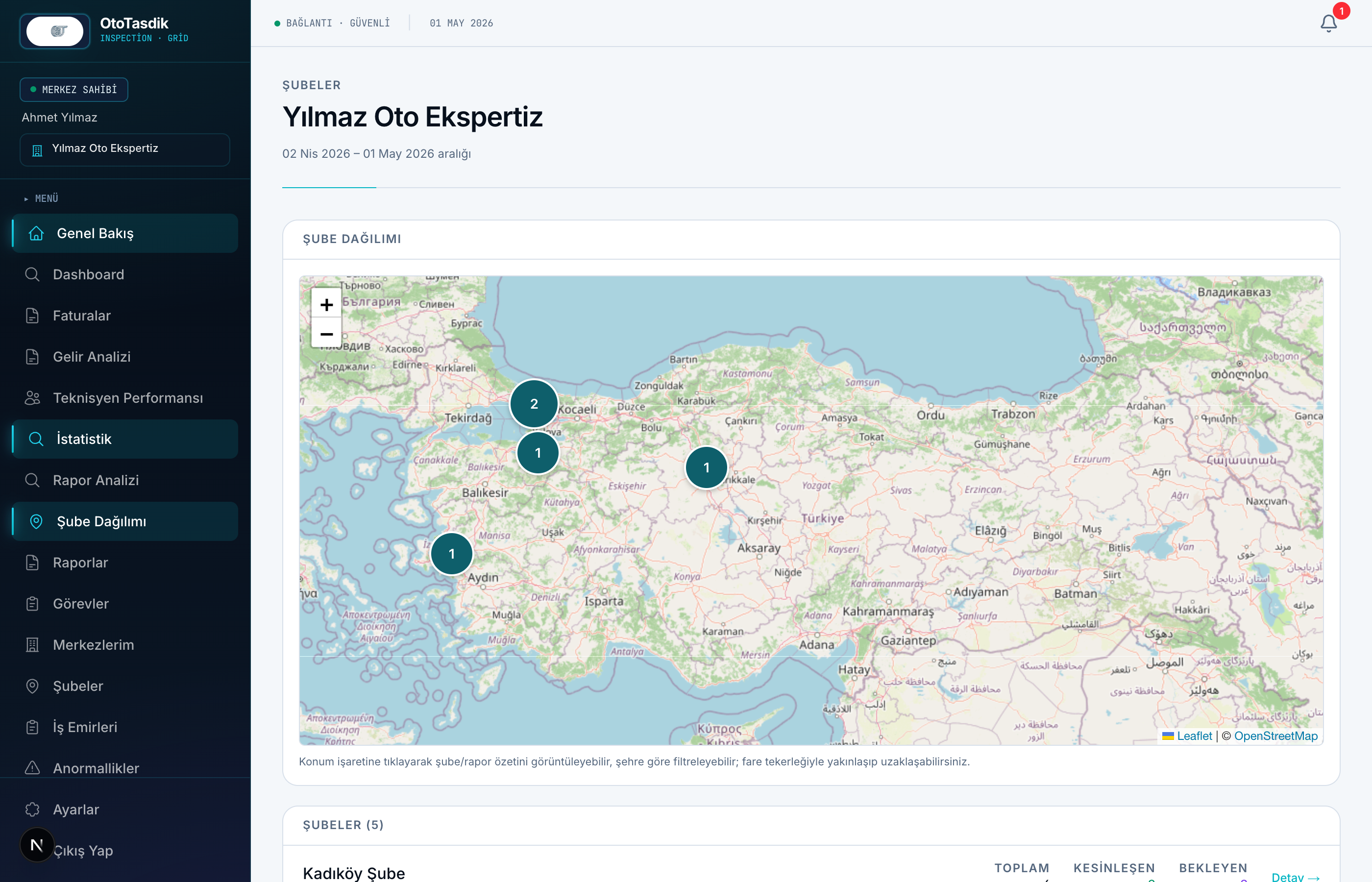Click the Kadıköy Şube branch name

click(354, 873)
